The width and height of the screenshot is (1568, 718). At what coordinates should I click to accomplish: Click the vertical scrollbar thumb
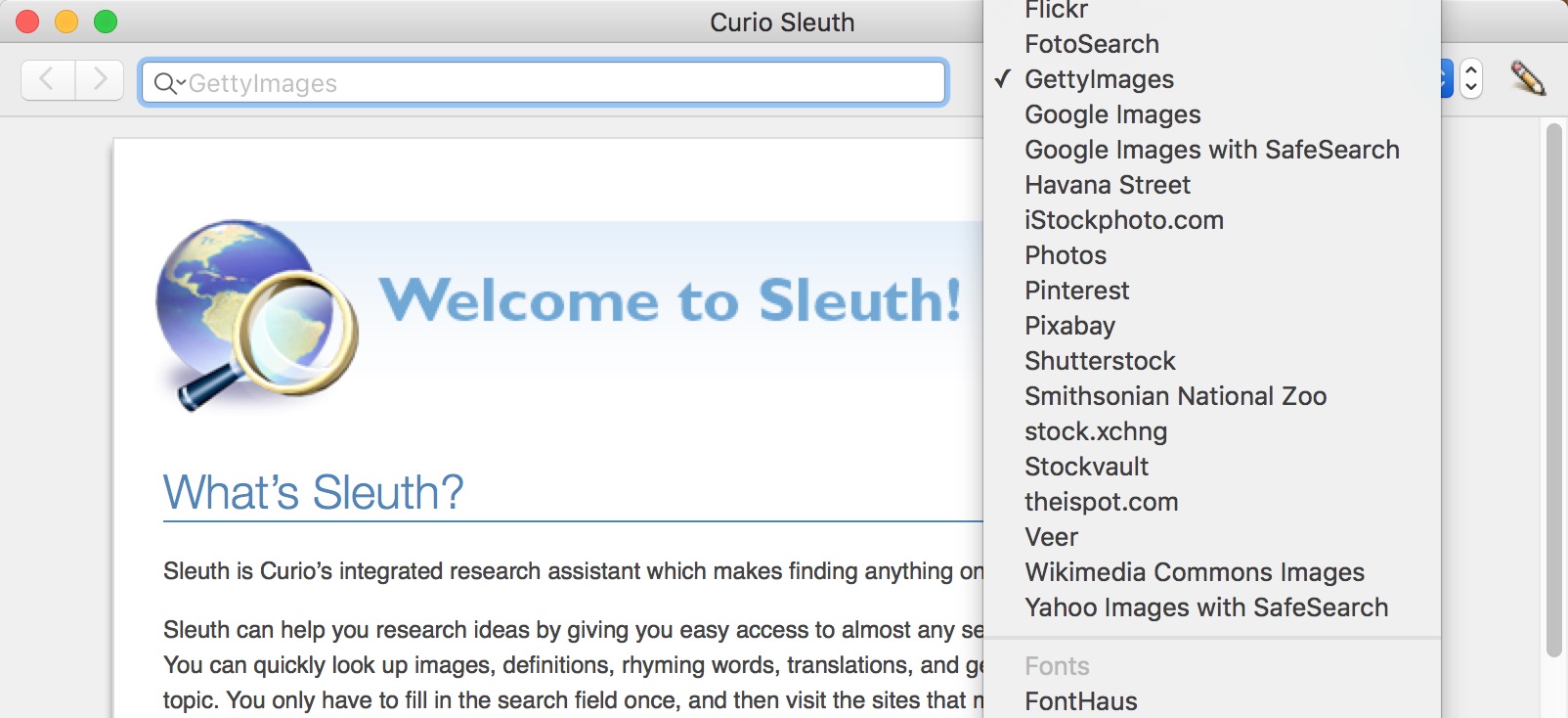1553,390
